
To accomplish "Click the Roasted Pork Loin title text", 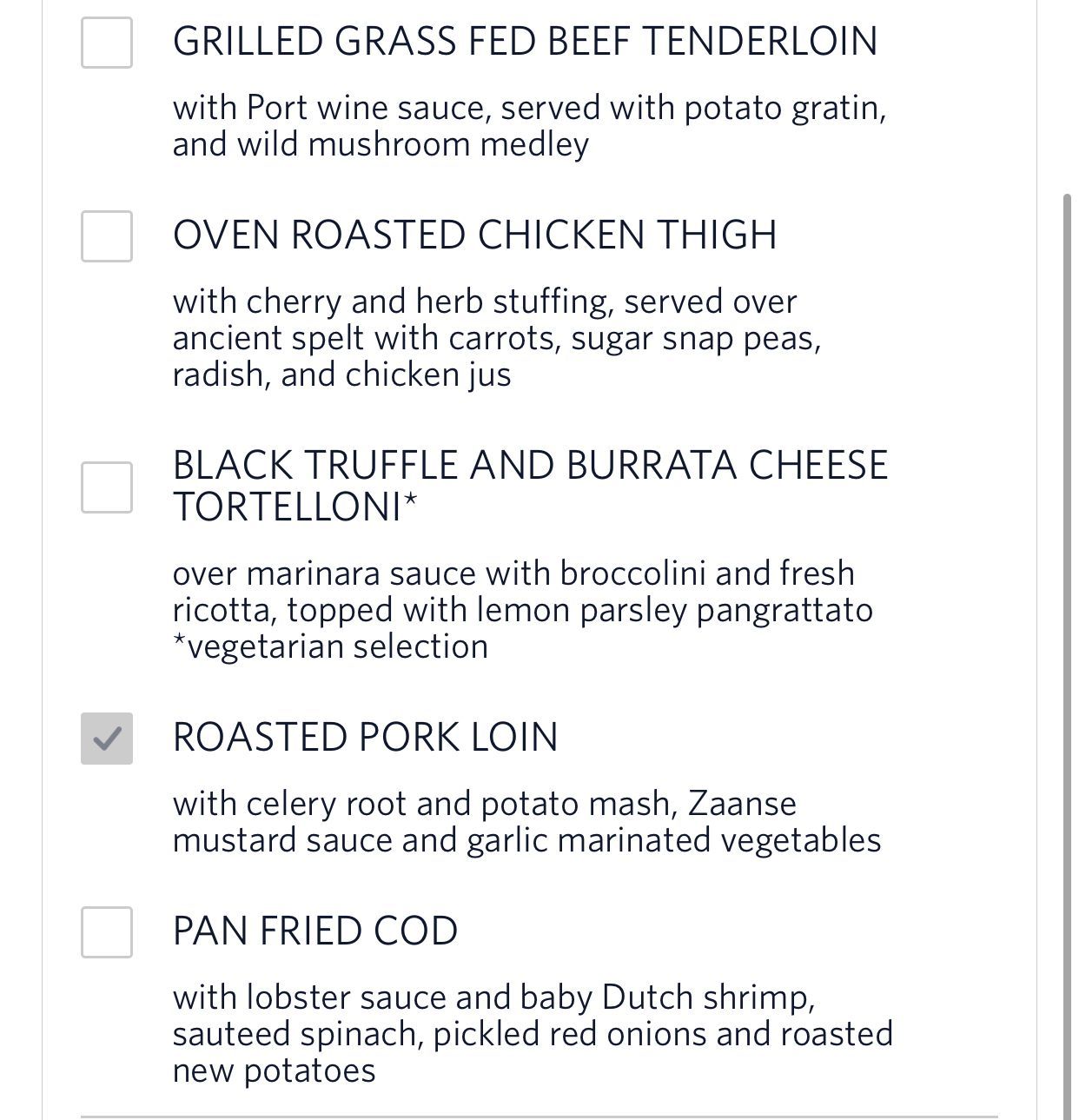I will tap(365, 738).
